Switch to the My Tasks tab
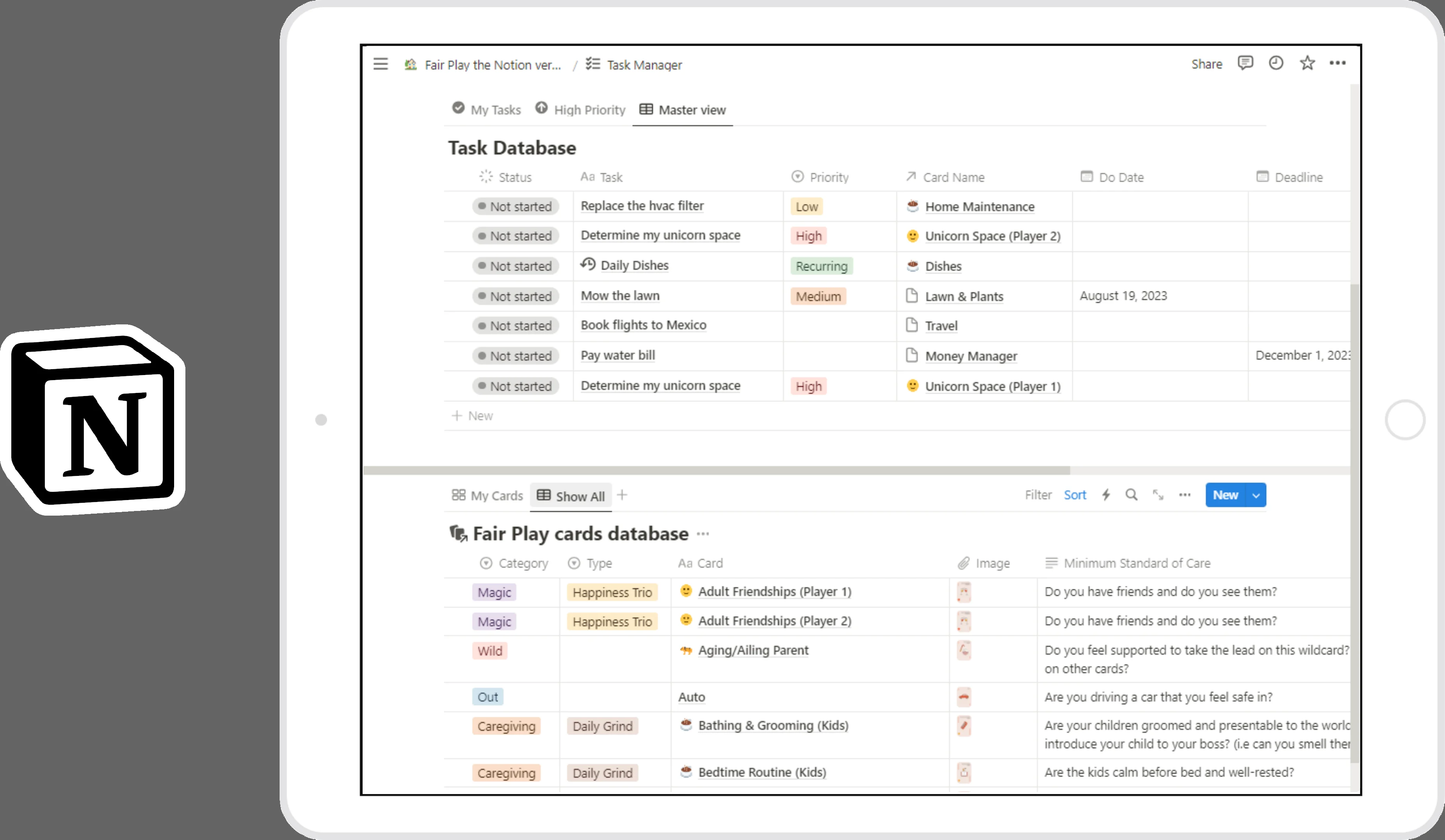Image resolution: width=1445 pixels, height=840 pixels. point(487,109)
